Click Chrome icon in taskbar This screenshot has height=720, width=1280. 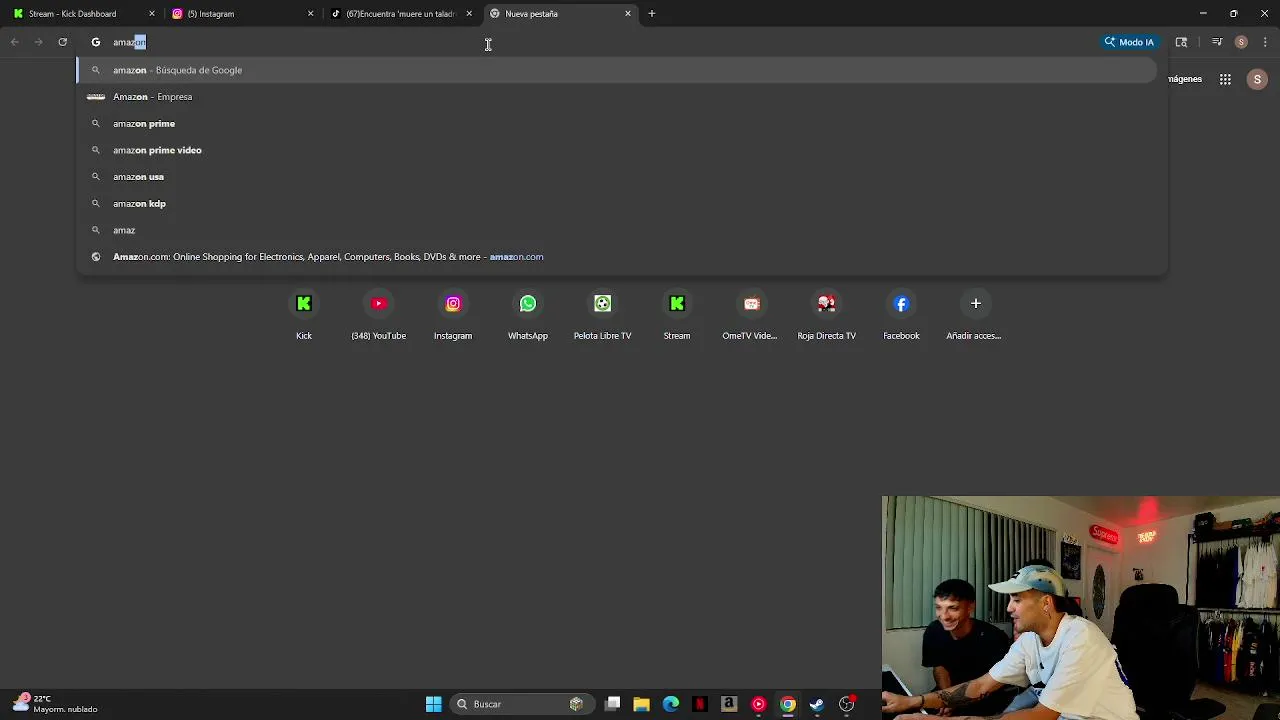pos(788,704)
